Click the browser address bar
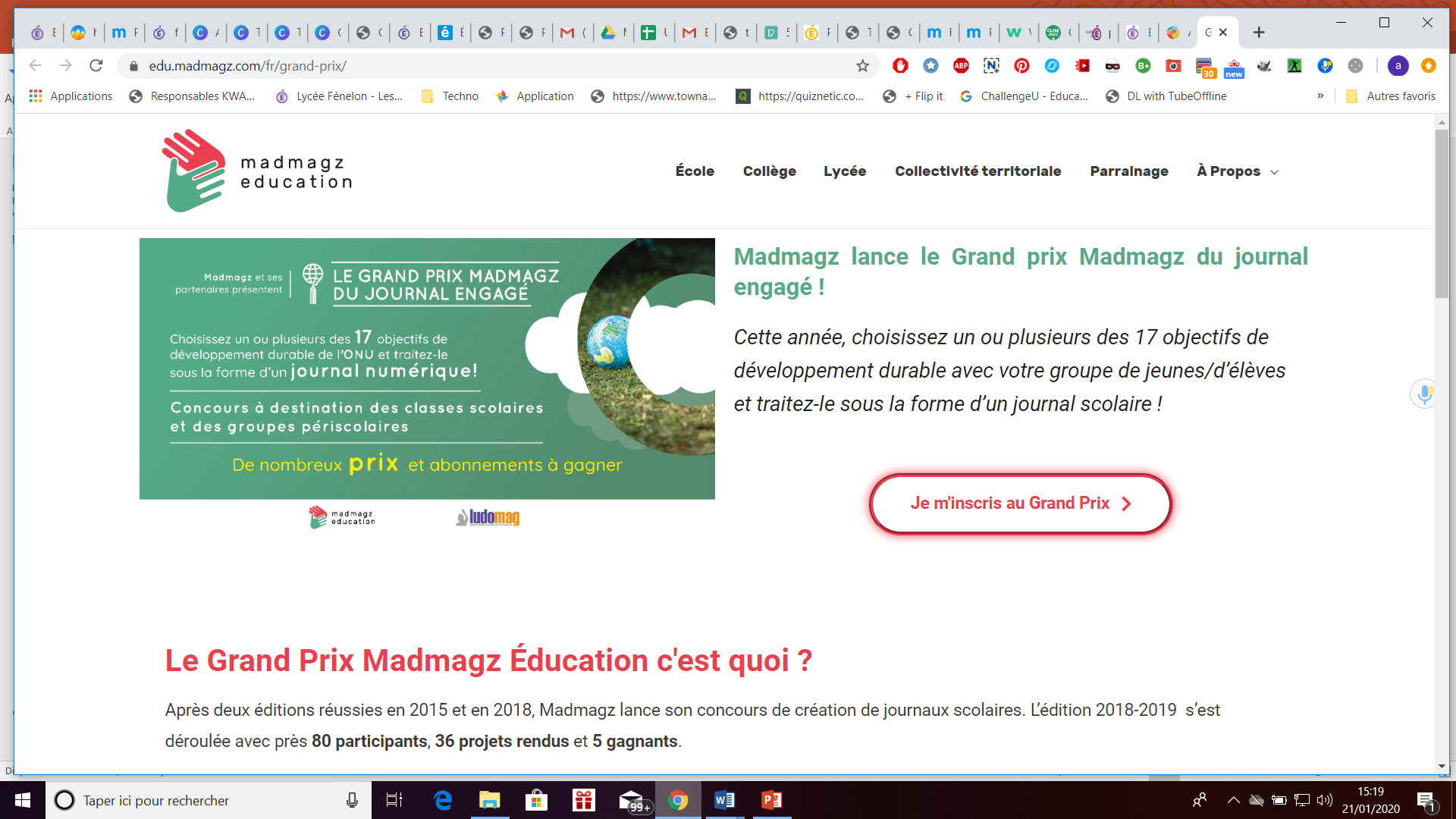This screenshot has width=1456, height=819. coord(485,66)
